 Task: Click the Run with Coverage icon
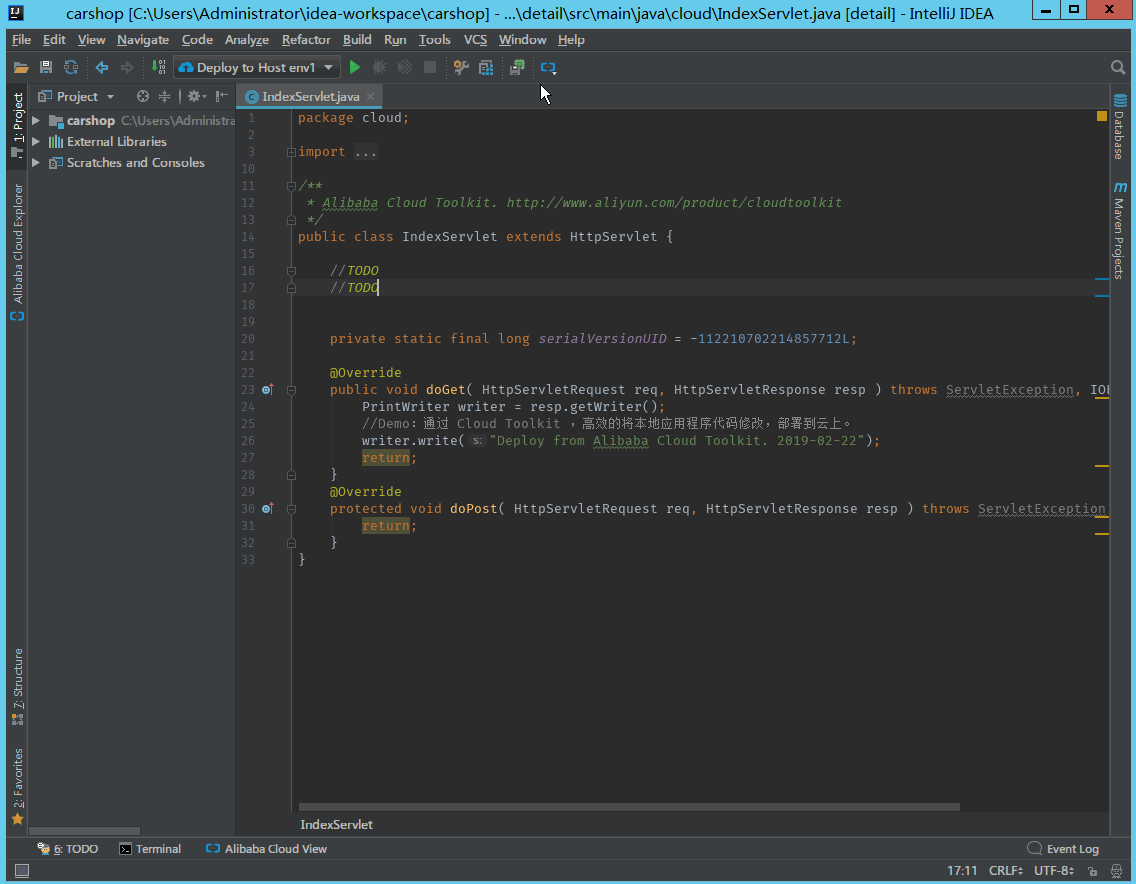[x=405, y=67]
